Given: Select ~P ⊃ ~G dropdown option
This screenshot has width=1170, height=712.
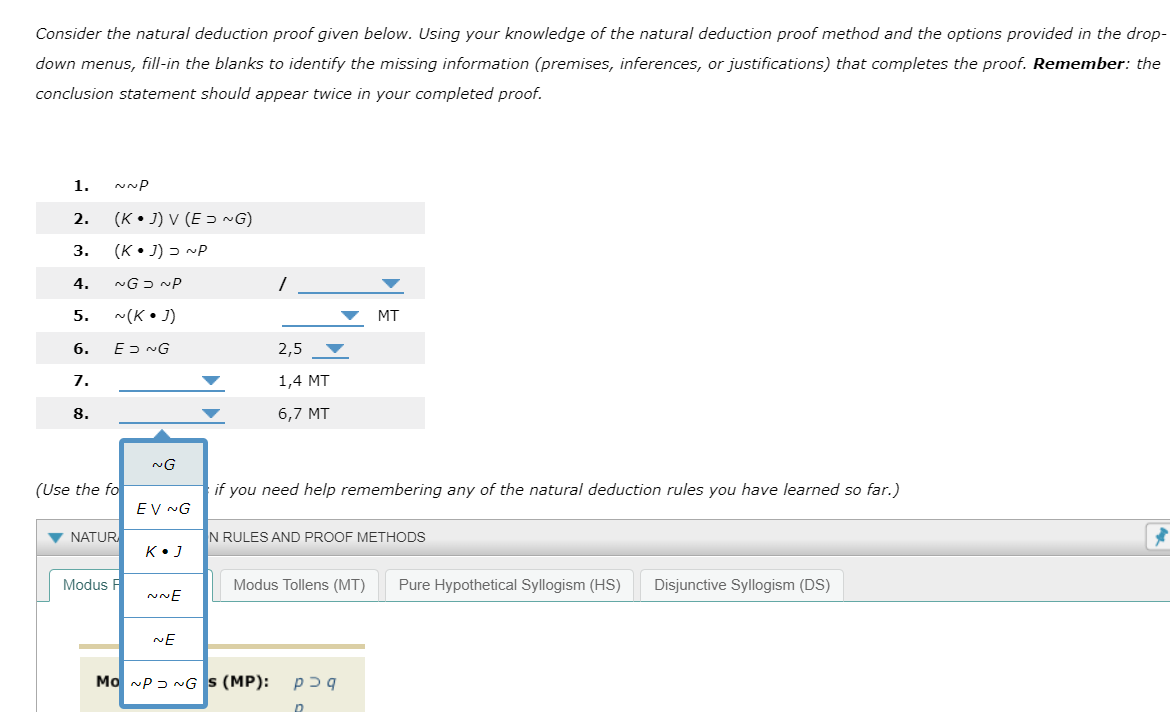Looking at the screenshot, I should 163,683.
